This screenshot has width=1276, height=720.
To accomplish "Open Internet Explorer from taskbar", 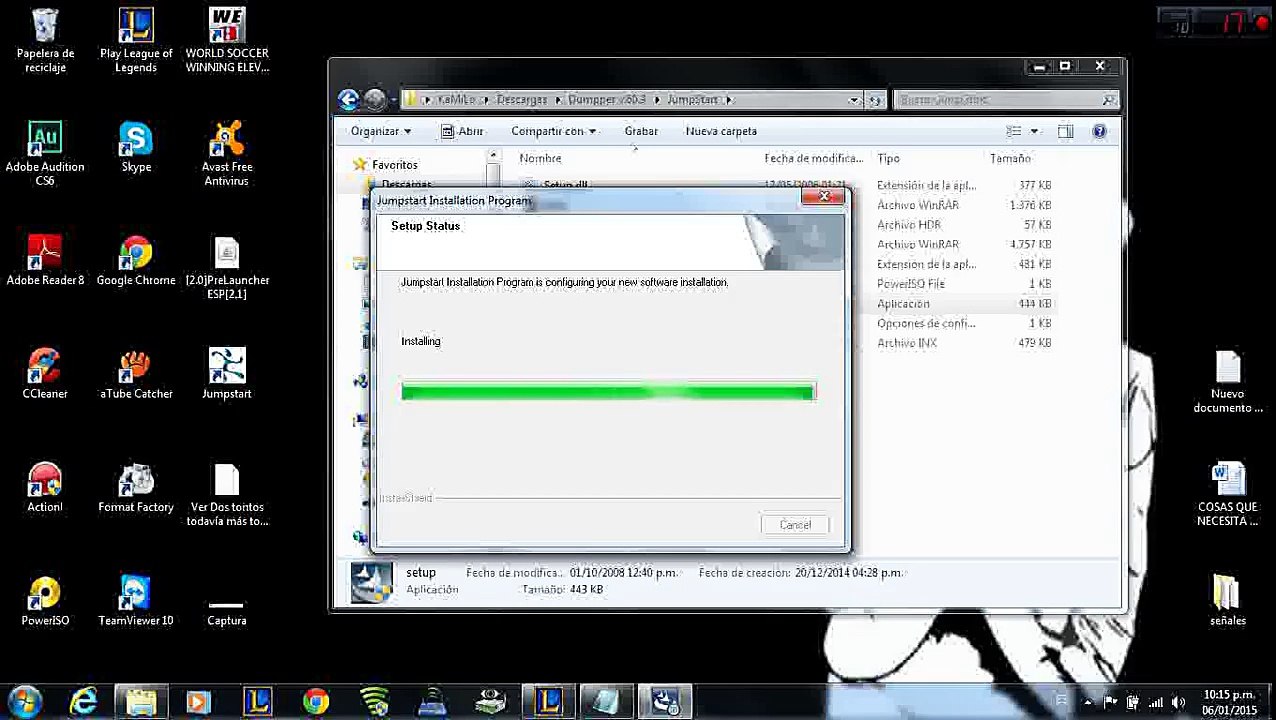I will [83, 702].
